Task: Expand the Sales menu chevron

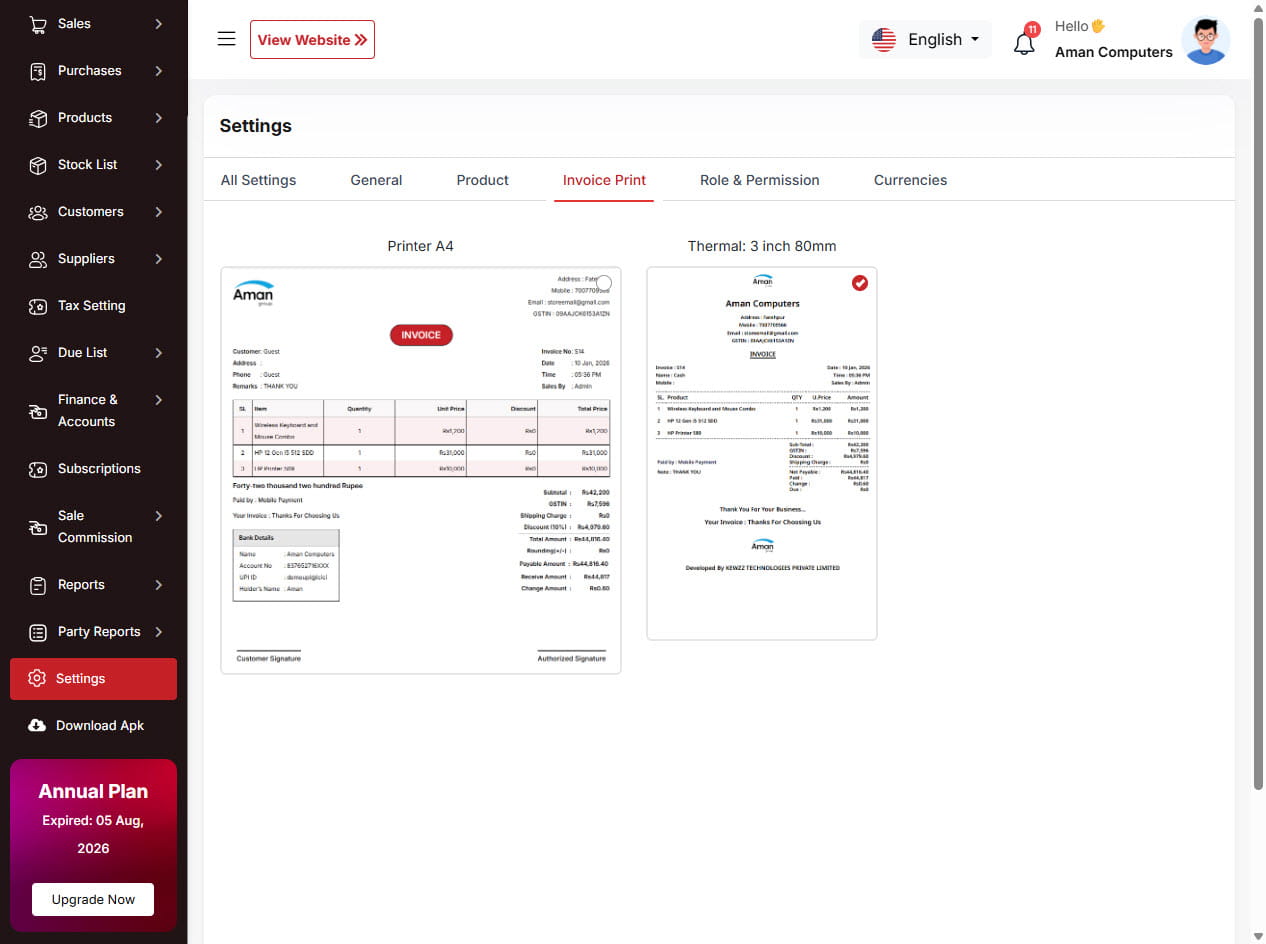Action: coord(158,24)
